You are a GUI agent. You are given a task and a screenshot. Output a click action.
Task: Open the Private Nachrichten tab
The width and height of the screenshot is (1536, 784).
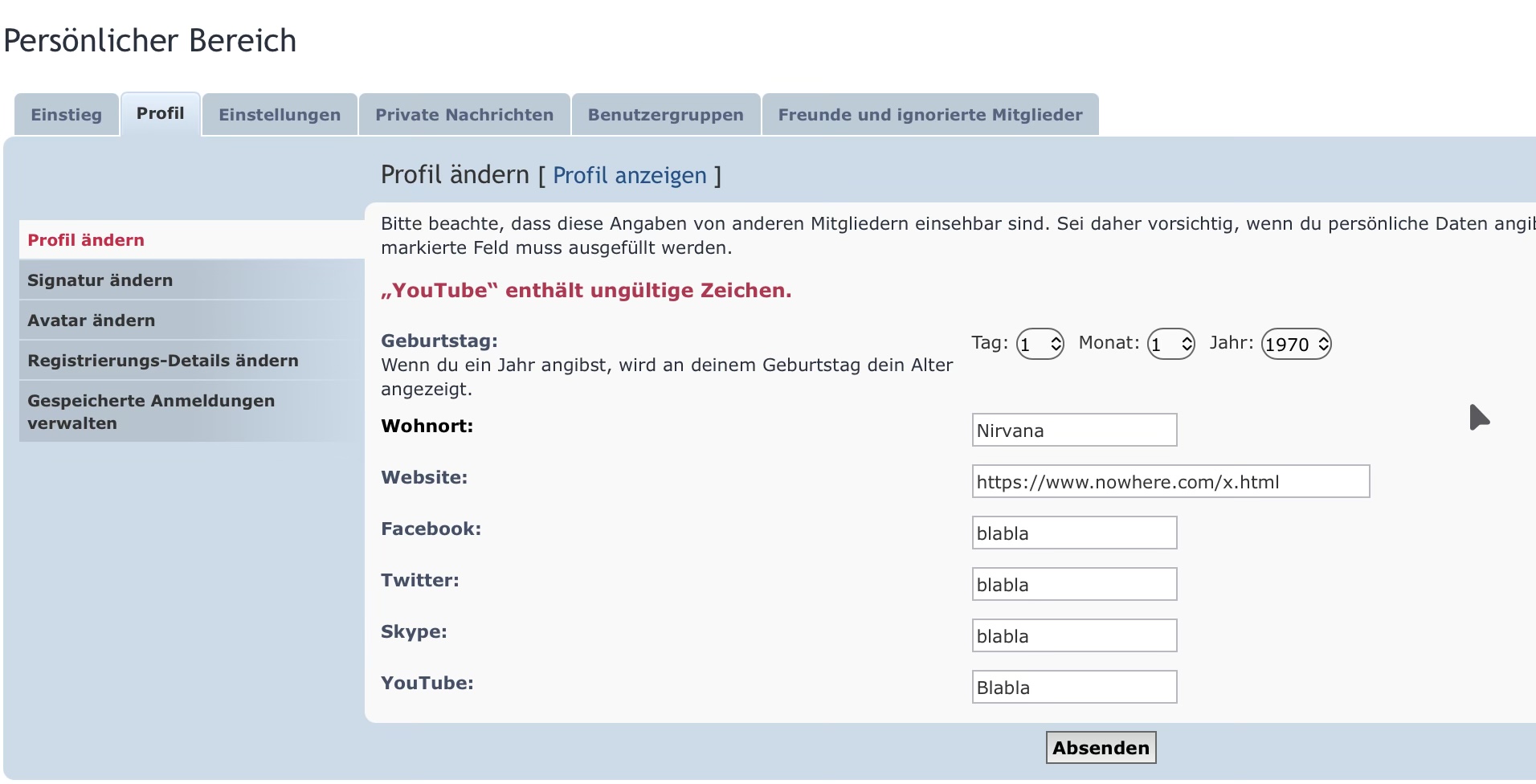[x=464, y=115]
